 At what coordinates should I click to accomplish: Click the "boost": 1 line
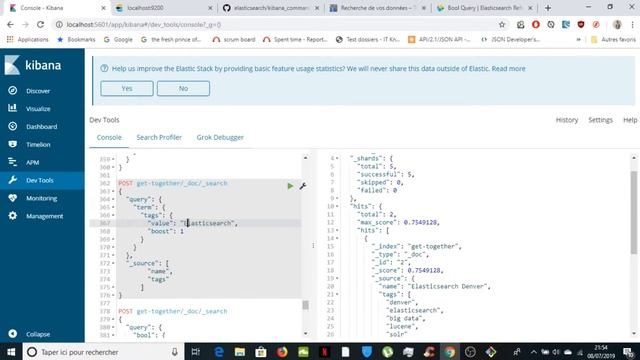pyautogui.click(x=166, y=231)
